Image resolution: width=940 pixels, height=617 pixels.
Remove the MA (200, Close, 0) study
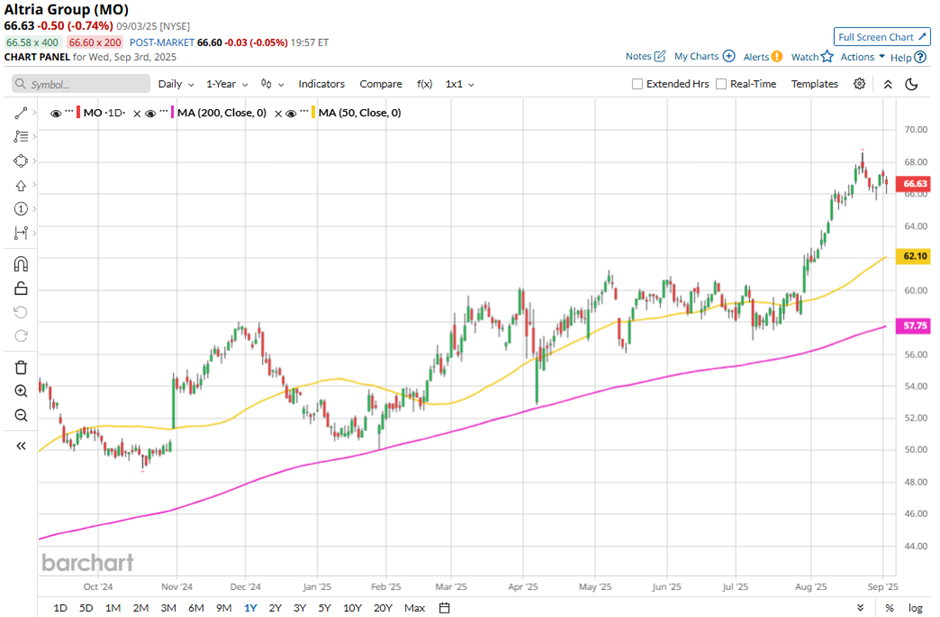point(278,113)
